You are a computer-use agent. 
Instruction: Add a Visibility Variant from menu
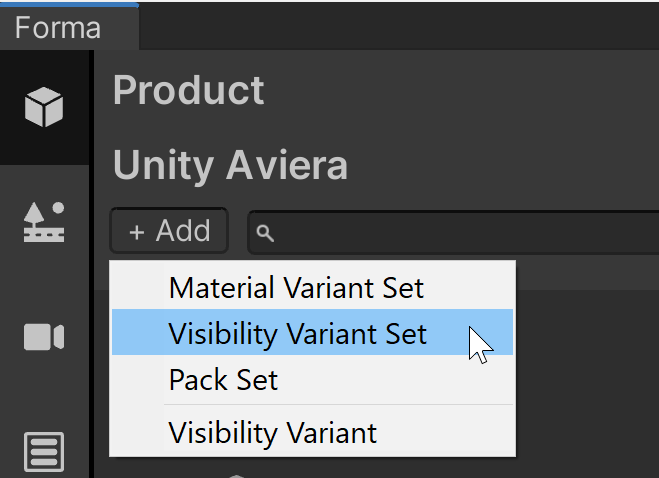pyautogui.click(x=273, y=433)
